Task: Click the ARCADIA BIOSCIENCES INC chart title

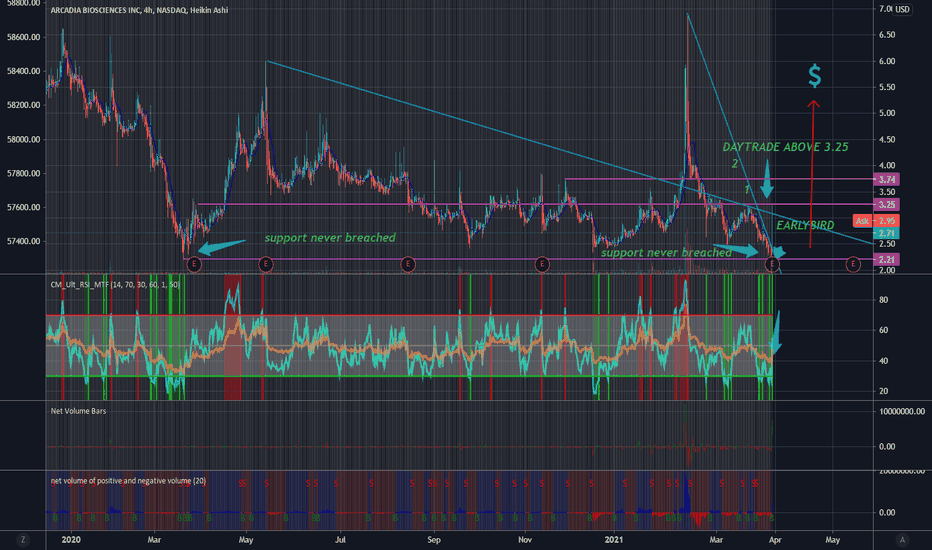Action: tap(139, 10)
